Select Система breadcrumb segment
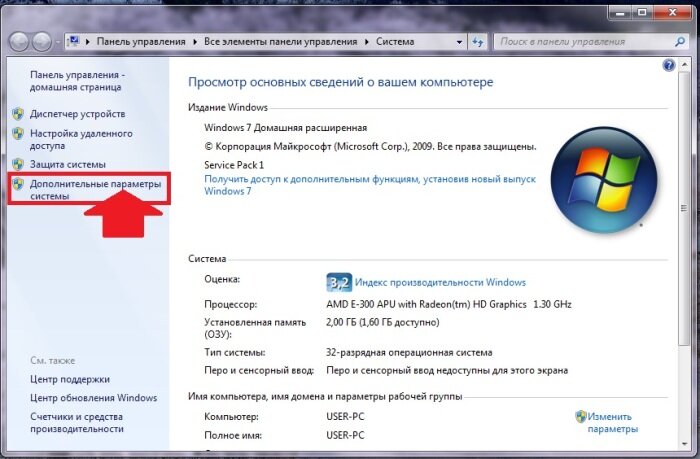This screenshot has width=700, height=459. click(x=395, y=42)
